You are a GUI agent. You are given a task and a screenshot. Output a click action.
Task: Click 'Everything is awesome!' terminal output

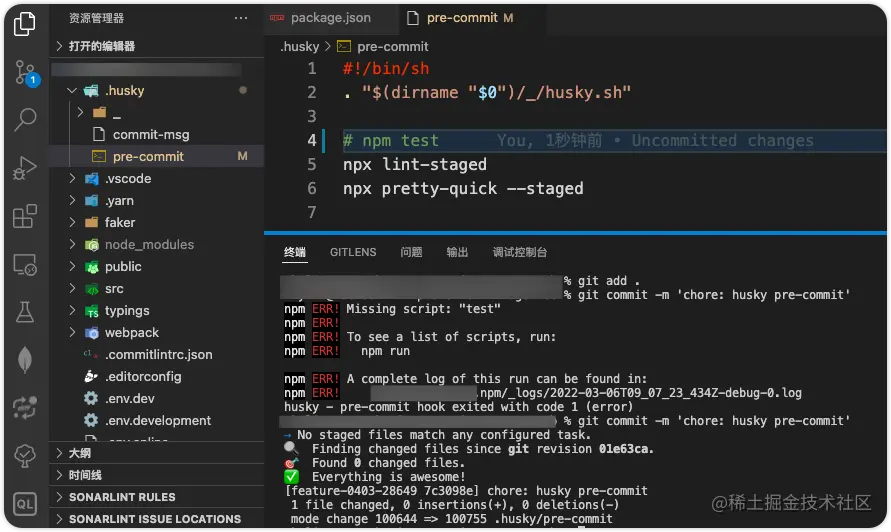coord(389,477)
